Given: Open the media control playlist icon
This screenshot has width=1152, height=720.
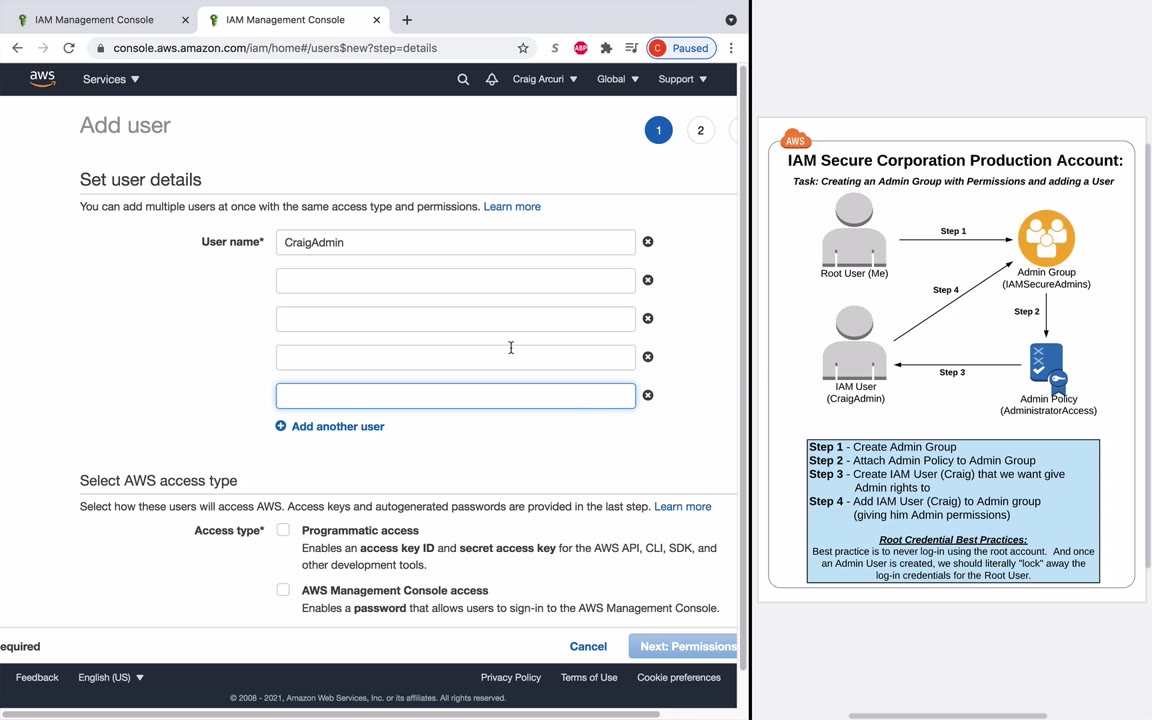Looking at the screenshot, I should (631, 48).
